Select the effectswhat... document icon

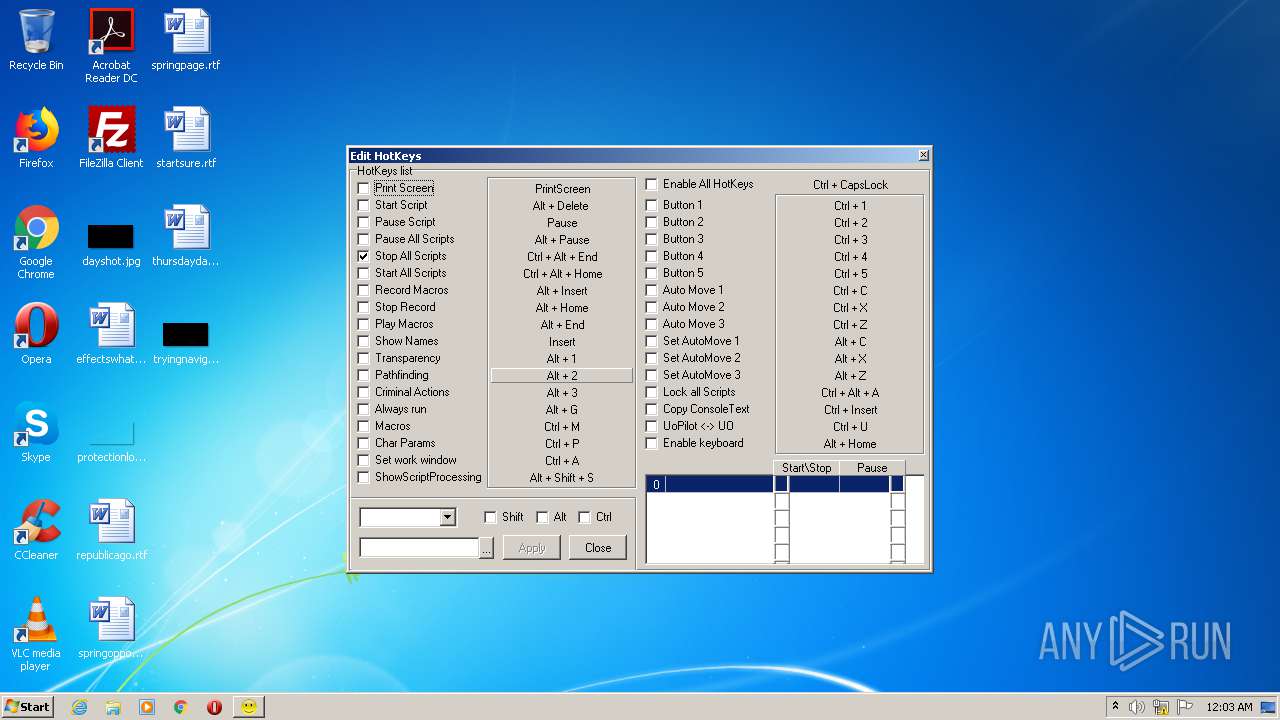(111, 334)
